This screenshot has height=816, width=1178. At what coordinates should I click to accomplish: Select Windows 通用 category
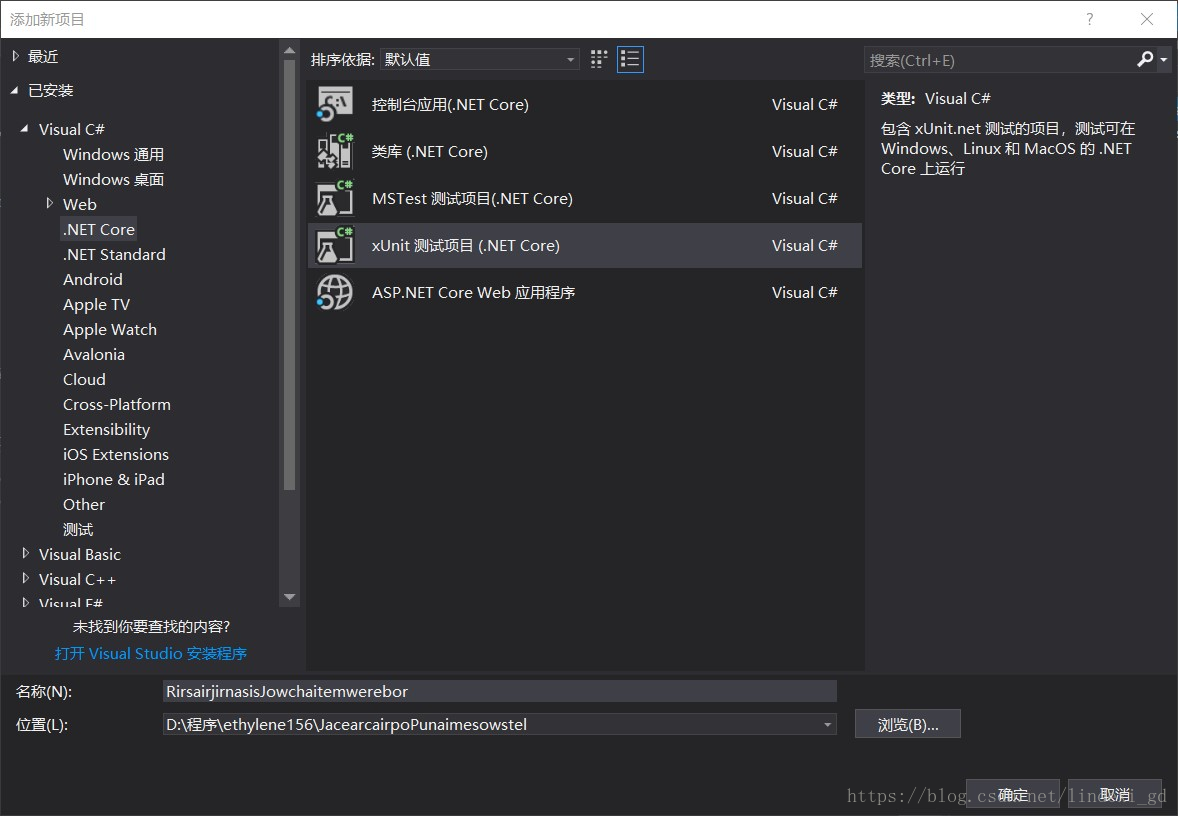click(113, 154)
